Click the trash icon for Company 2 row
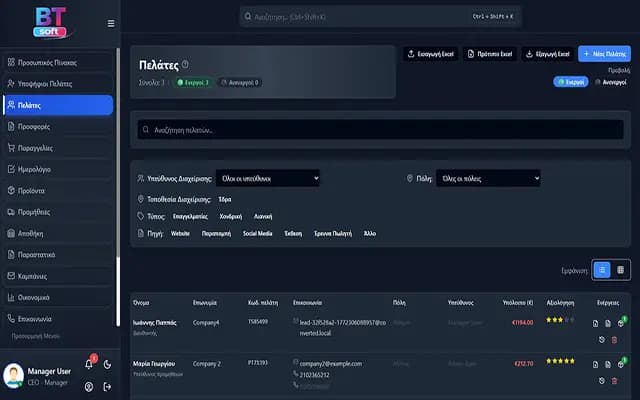This screenshot has height=400, width=640. (614, 380)
